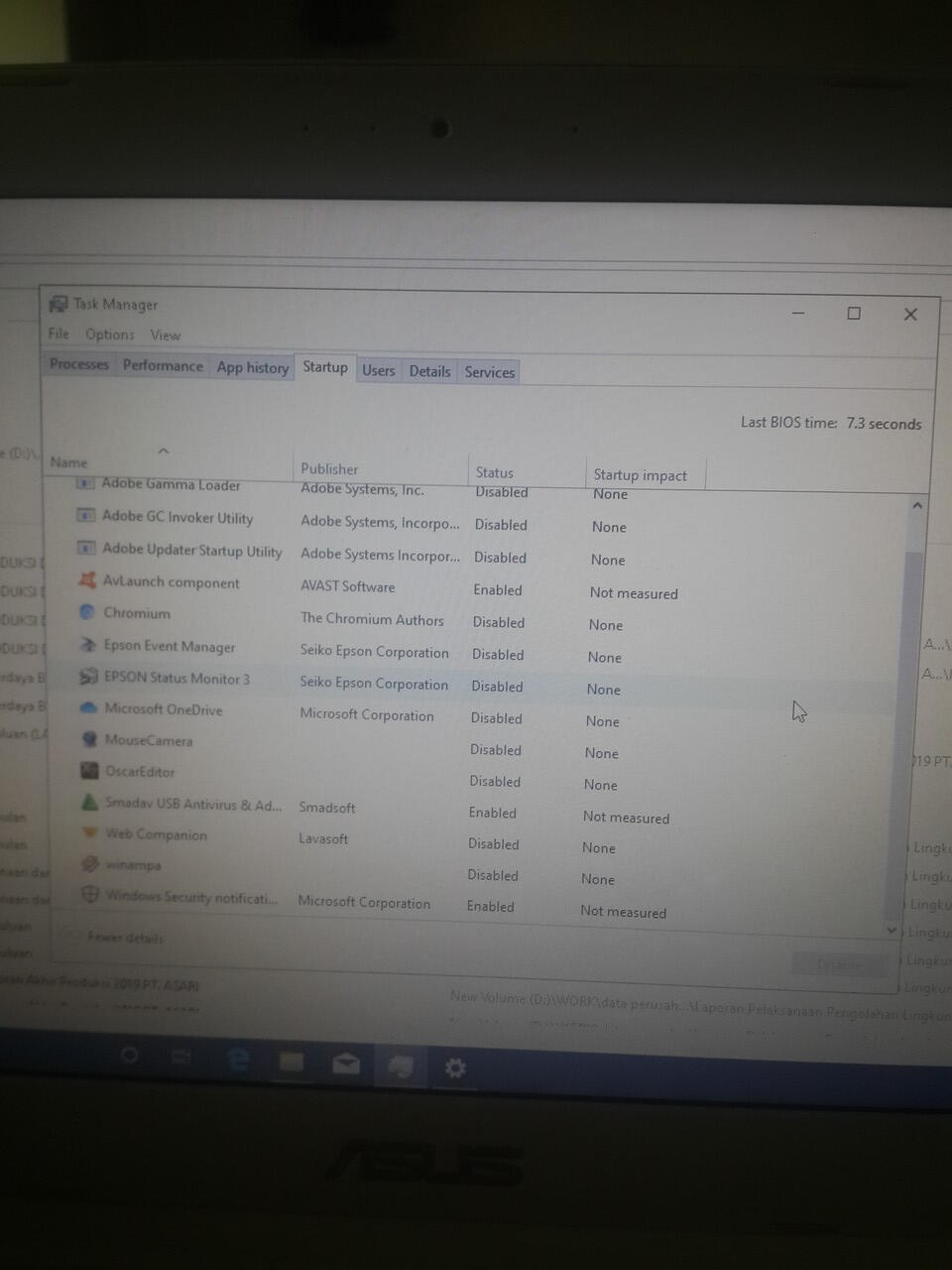Viewport: 952px width, 1270px height.
Task: Minimize the Task Manager window
Action: 798,312
